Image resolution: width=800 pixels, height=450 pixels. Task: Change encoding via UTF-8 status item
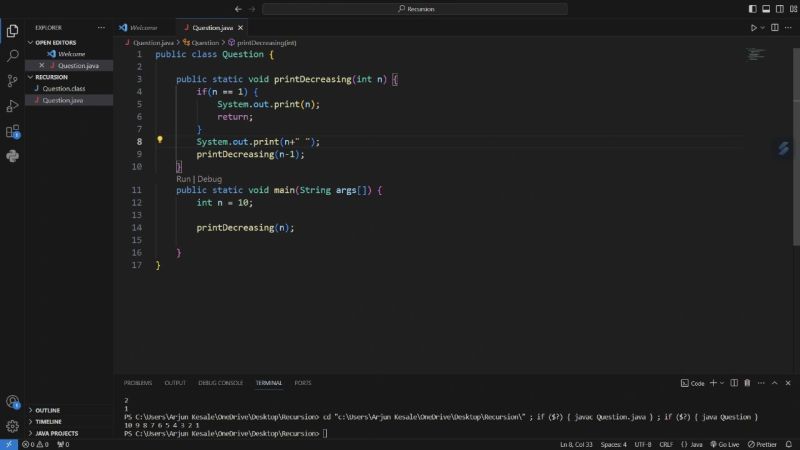pyautogui.click(x=642, y=444)
